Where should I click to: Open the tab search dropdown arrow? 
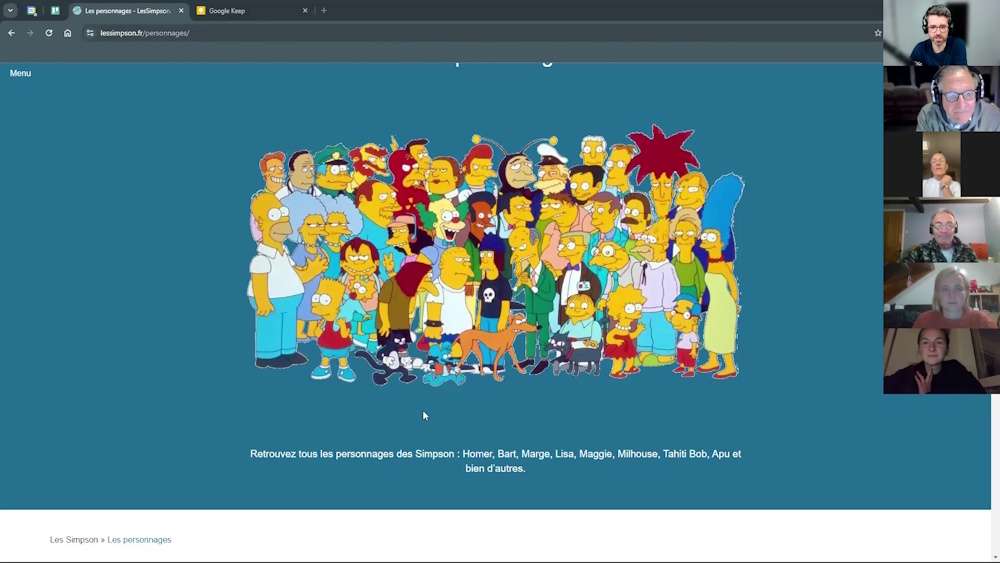click(10, 10)
